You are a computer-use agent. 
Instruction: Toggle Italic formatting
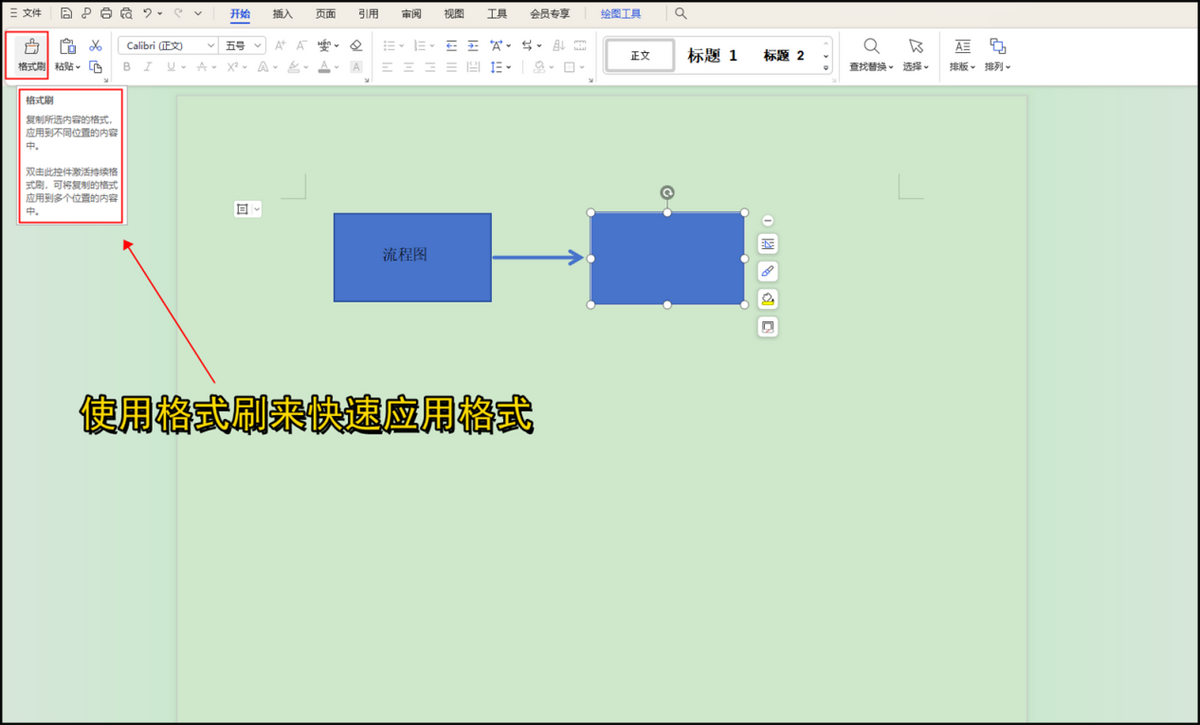pos(148,67)
